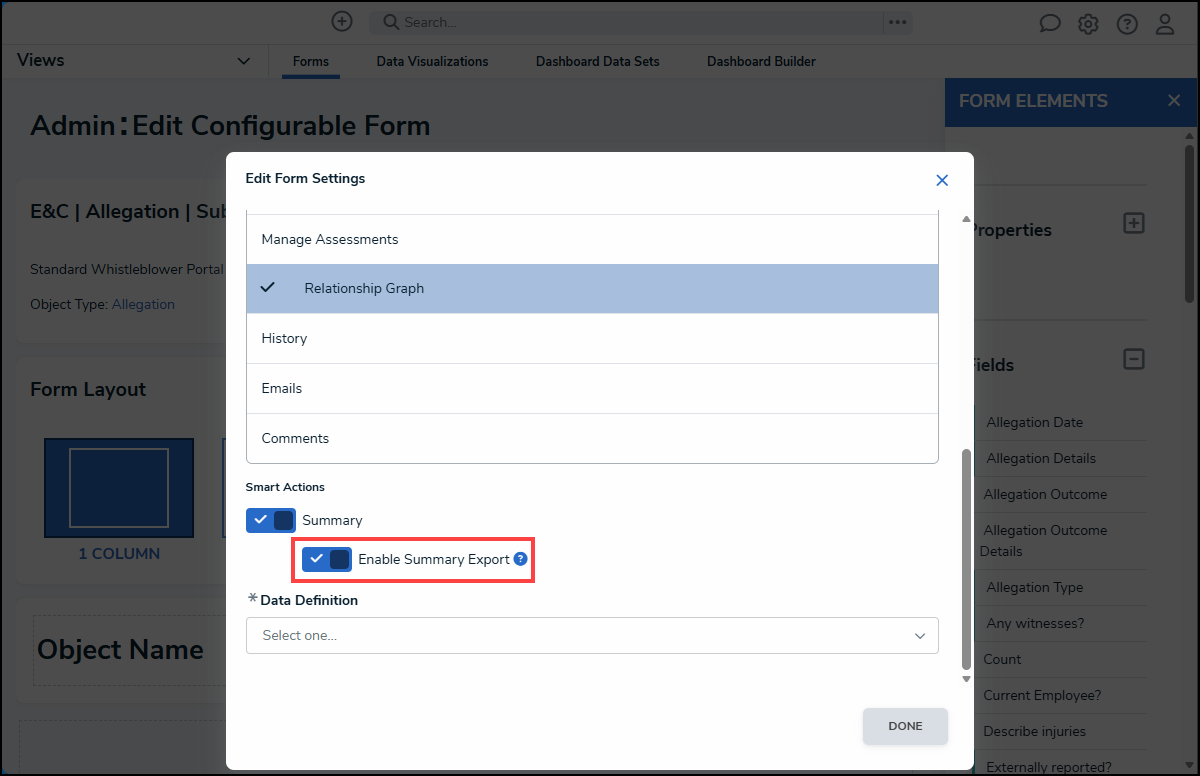Image resolution: width=1200 pixels, height=776 pixels.
Task: Collapse Fields using the minus icon
Action: click(1133, 359)
